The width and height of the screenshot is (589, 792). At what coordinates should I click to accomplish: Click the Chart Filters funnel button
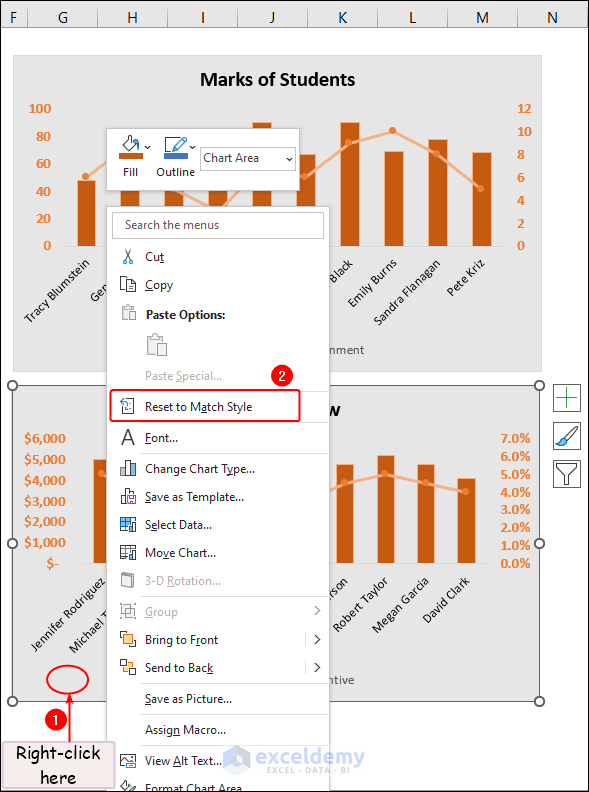click(567, 474)
